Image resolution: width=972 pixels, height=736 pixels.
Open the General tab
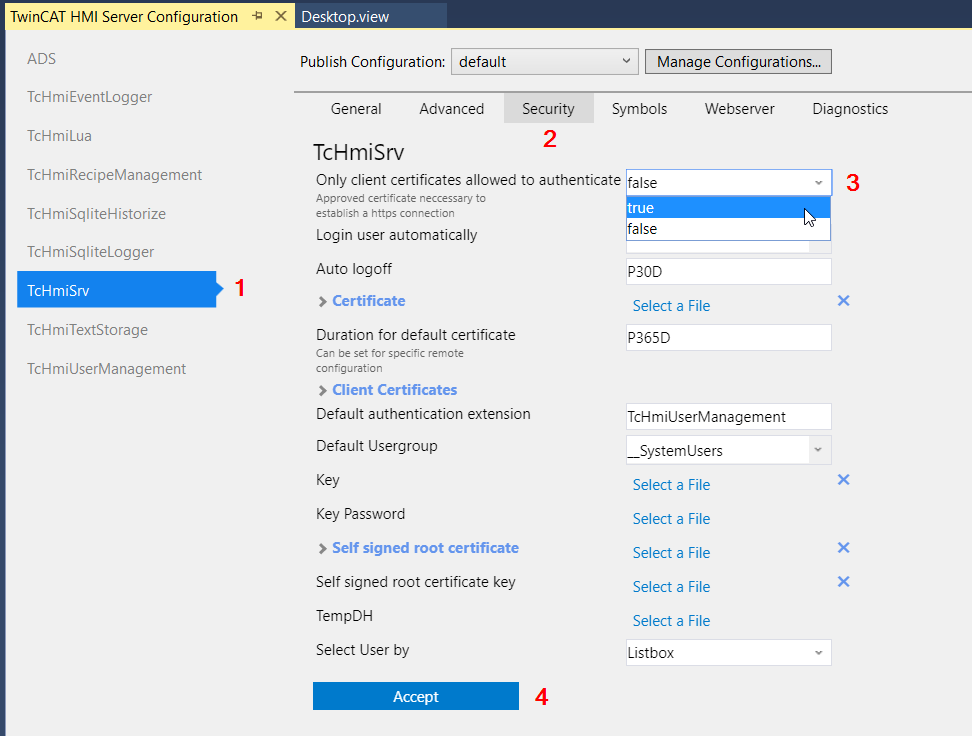pos(356,109)
